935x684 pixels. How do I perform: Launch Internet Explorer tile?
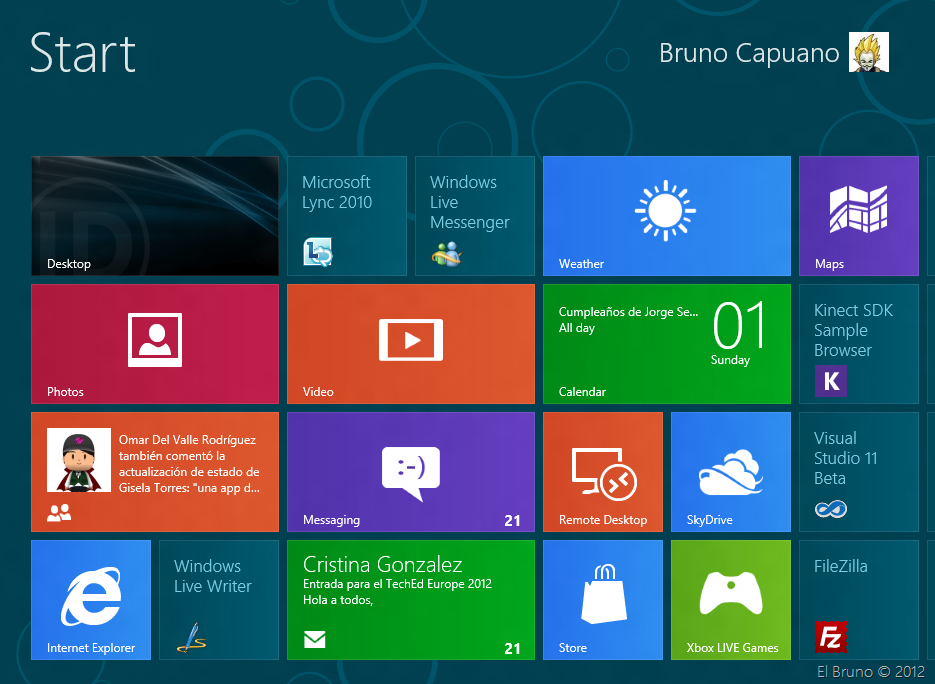91,599
